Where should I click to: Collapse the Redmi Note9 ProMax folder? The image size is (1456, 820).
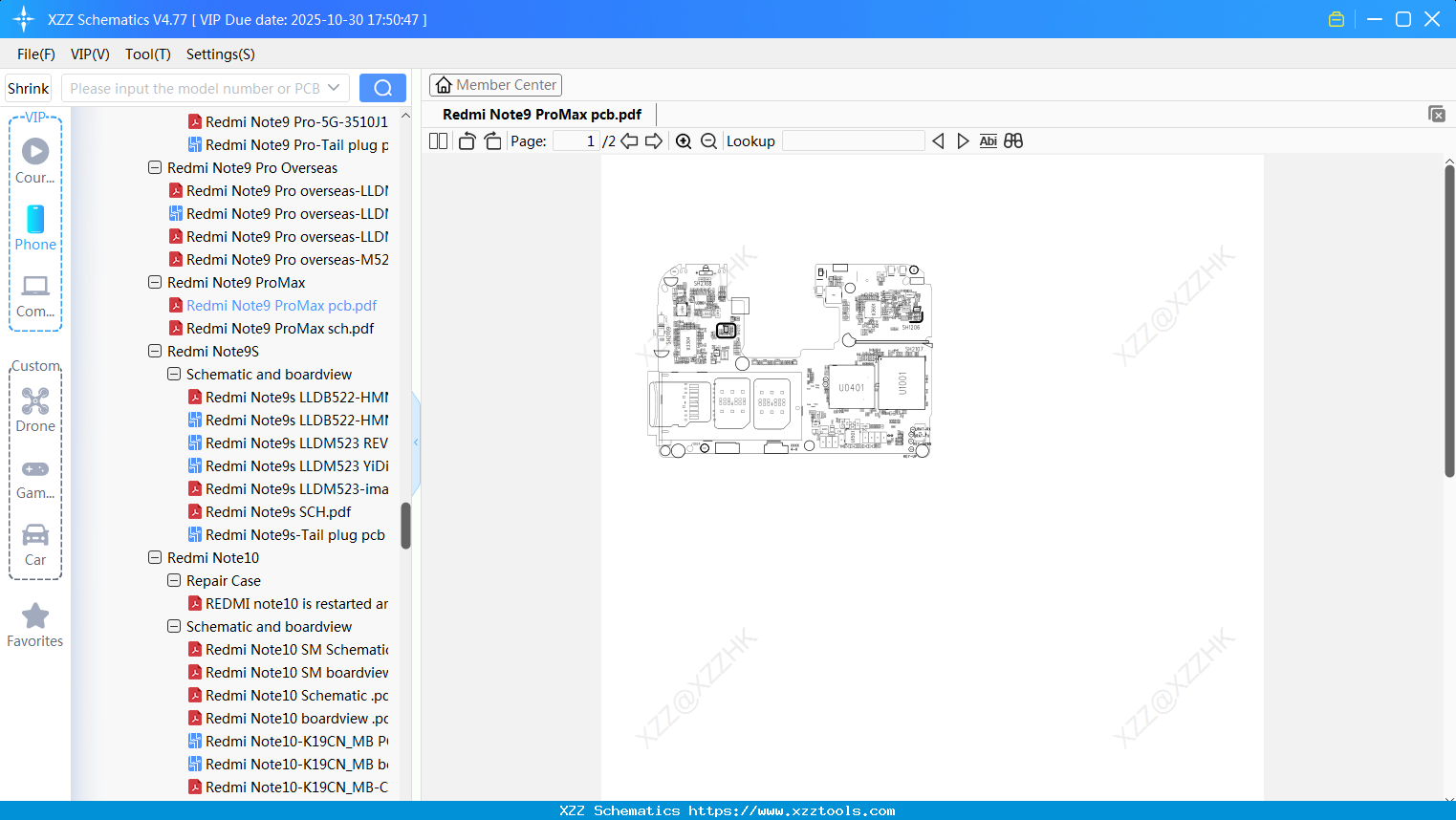pyautogui.click(x=155, y=282)
